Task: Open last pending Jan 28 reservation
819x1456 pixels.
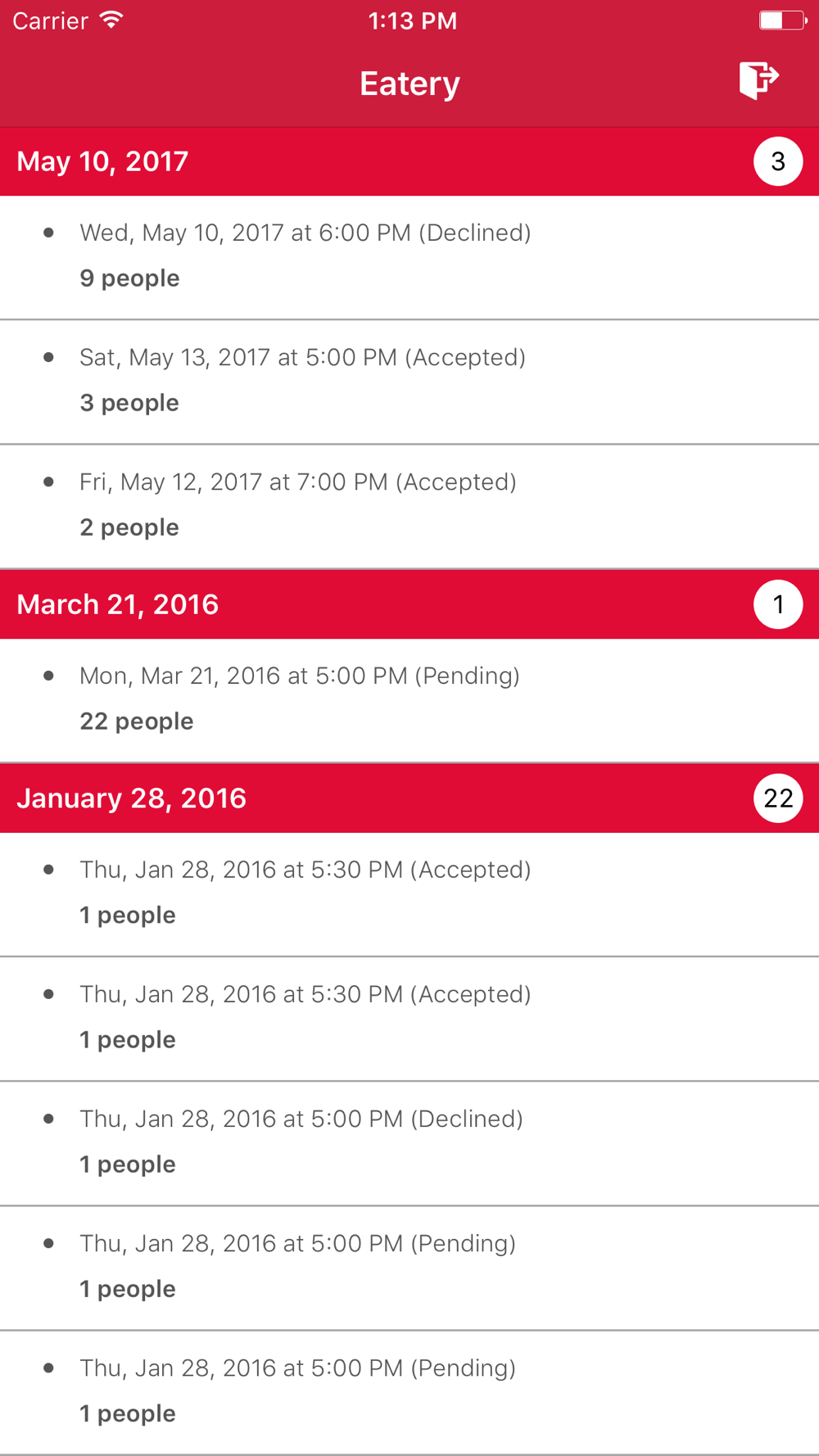Action: point(409,1390)
